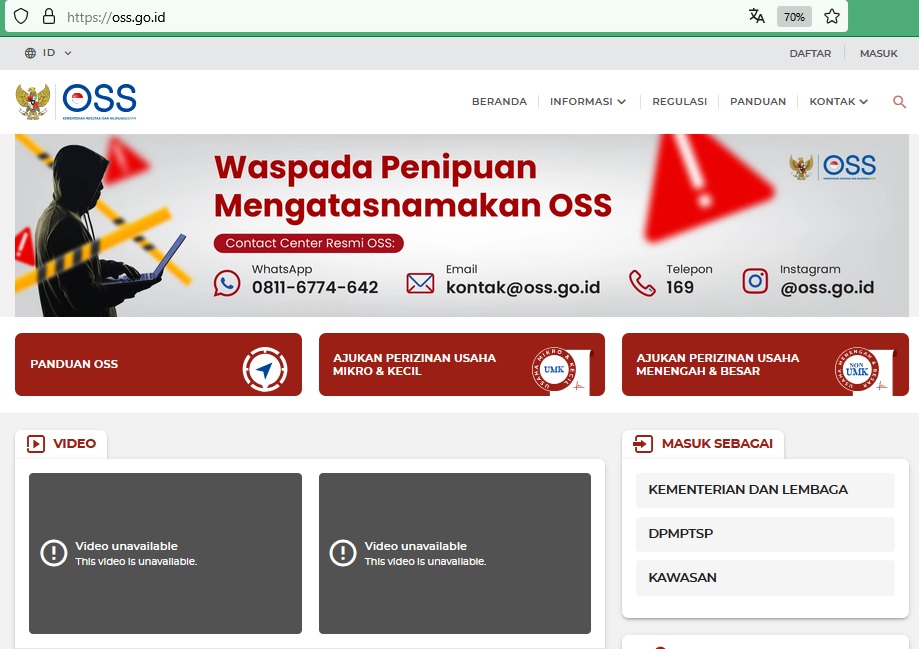Select the MASUK SEBAGAI tab
This screenshot has width=919, height=649.
(x=703, y=444)
